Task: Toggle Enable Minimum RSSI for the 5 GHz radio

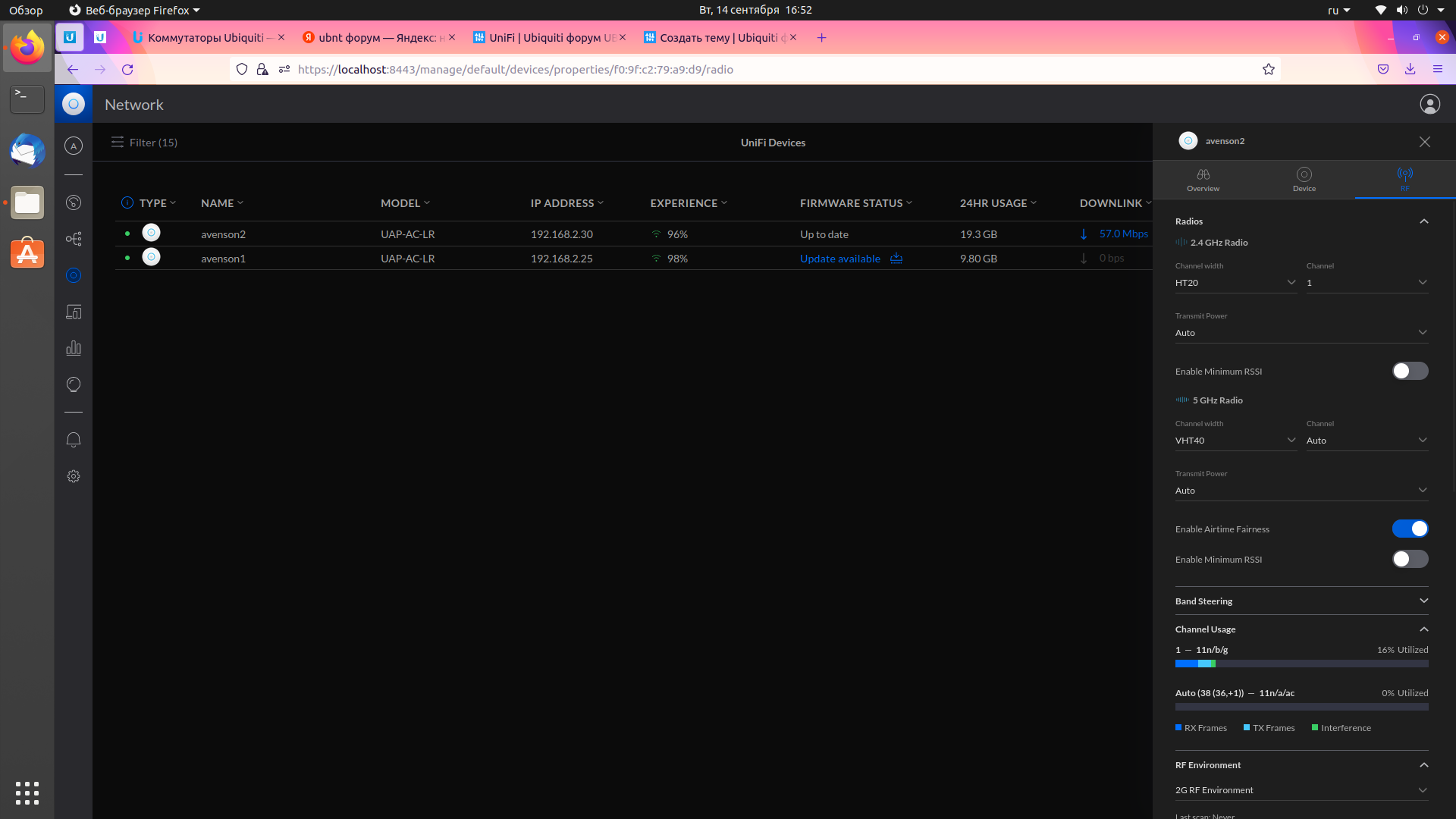Action: click(1410, 559)
